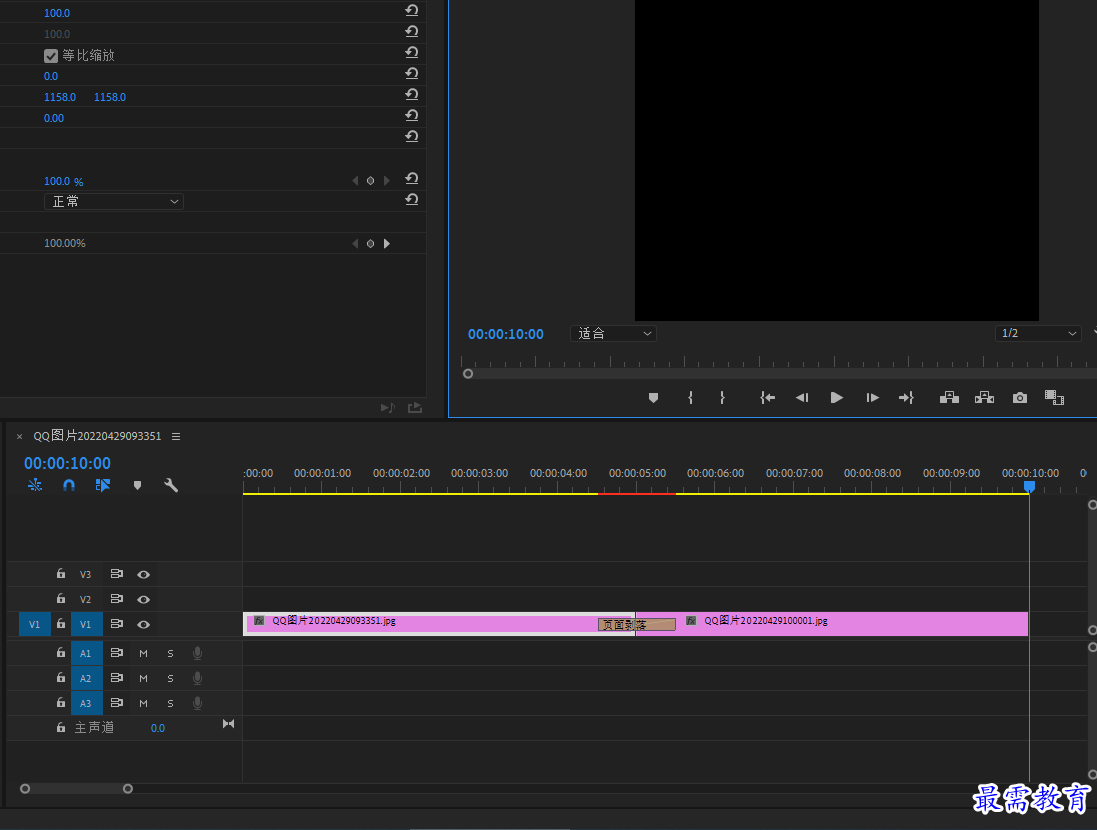Enable voice-over record on track A1
Screen dimensions: 1097x830
197,653
